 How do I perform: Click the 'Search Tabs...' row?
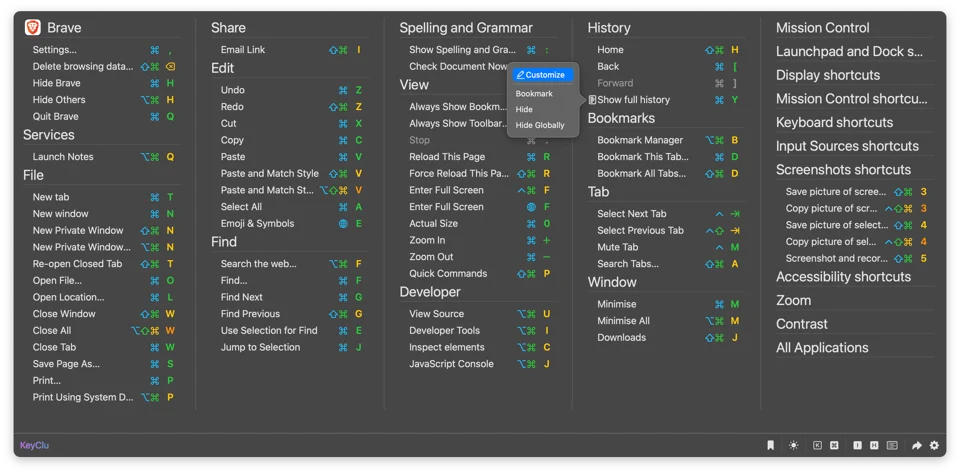[668, 264]
